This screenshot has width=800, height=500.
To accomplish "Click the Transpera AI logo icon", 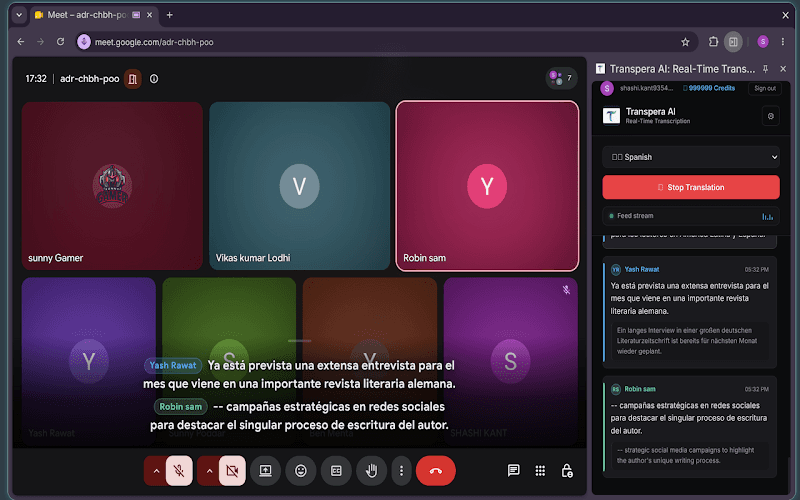I will (x=611, y=116).
